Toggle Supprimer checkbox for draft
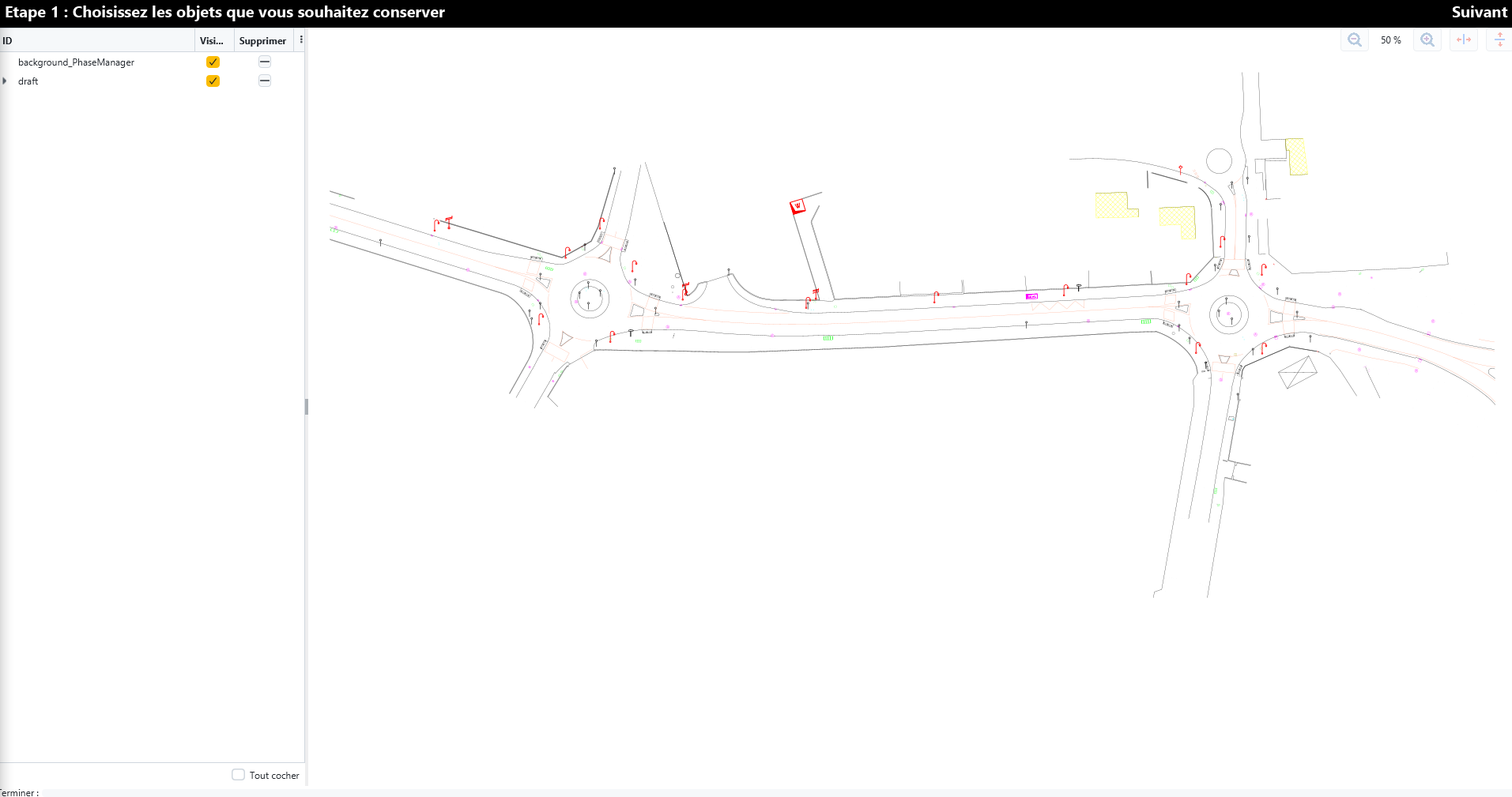The width and height of the screenshot is (1512, 797). tap(265, 81)
